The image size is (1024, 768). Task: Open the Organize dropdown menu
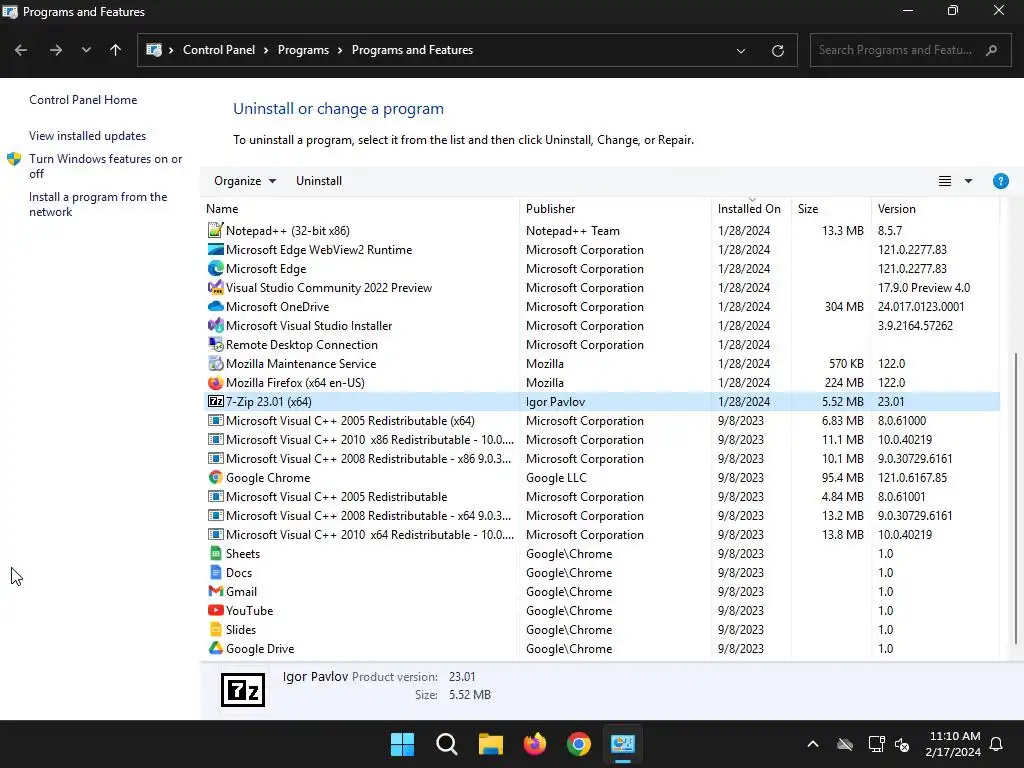[245, 181]
